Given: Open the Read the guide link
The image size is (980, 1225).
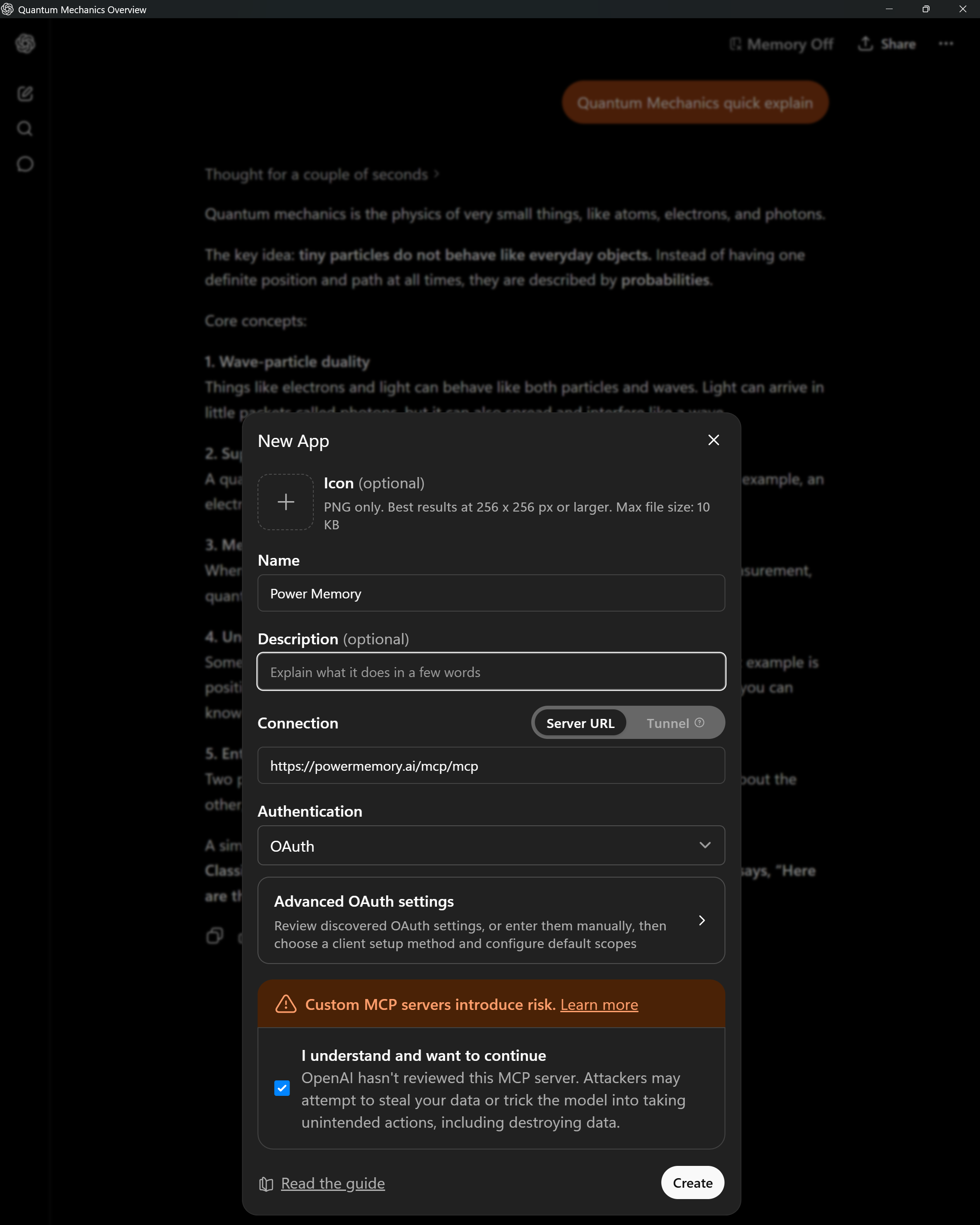Looking at the screenshot, I should click(x=332, y=1183).
